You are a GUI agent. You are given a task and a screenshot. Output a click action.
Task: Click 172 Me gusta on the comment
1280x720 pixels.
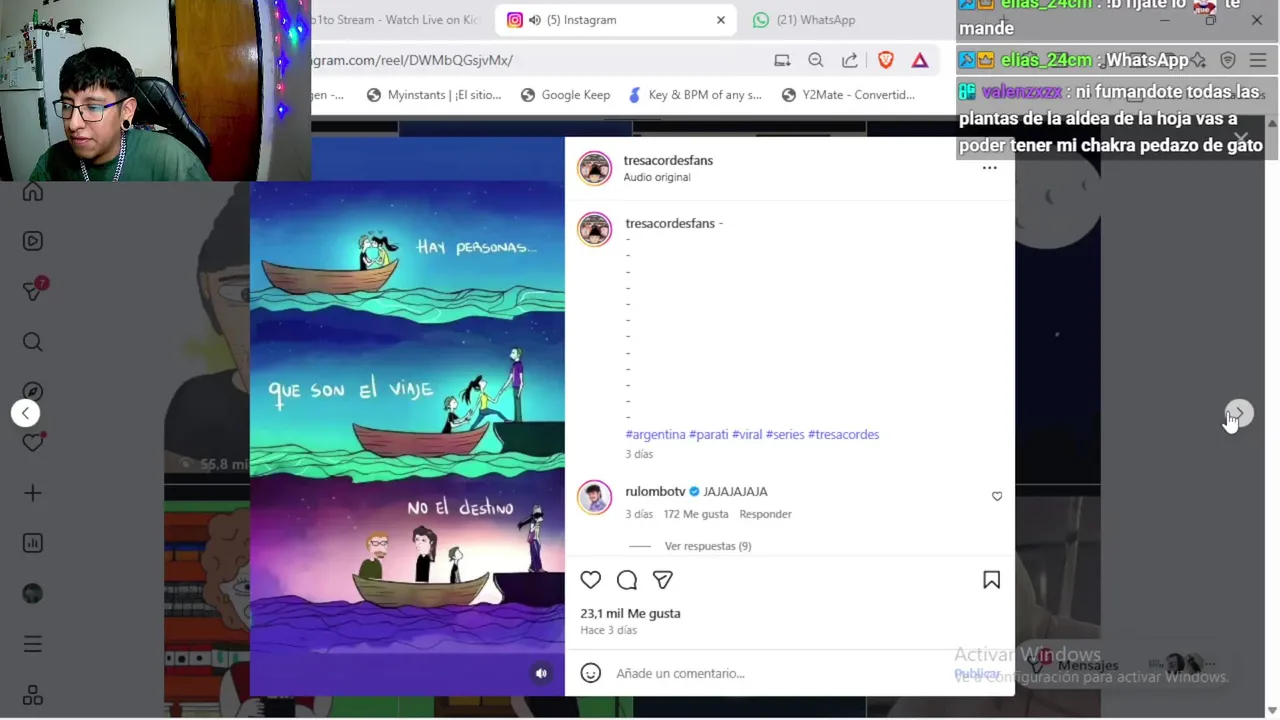[696, 514]
